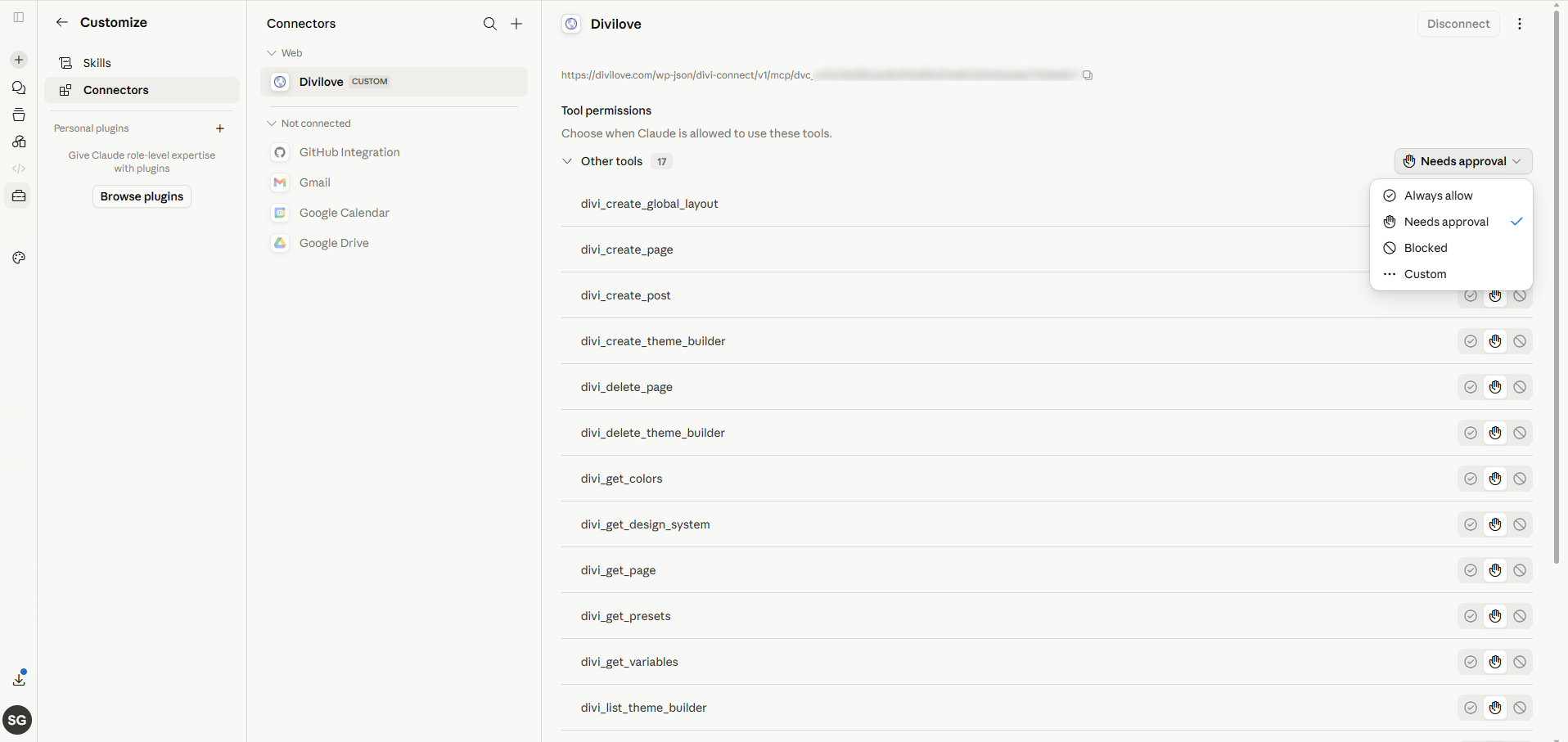The width and height of the screenshot is (1568, 742).
Task: Click the Google Calendar icon
Action: tap(280, 213)
